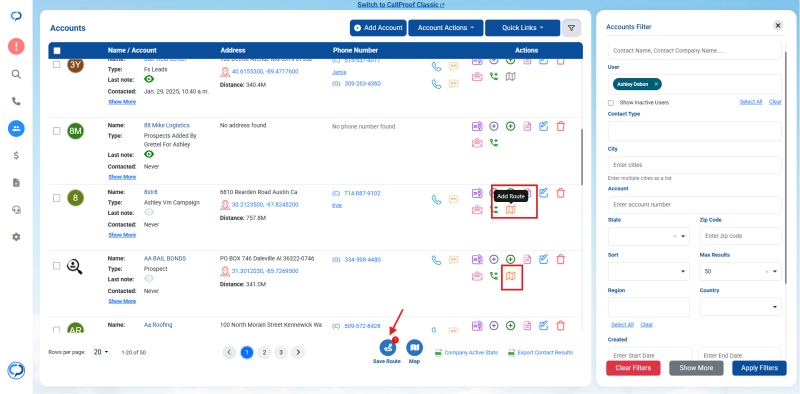Delete the 8str8 account with the trash icon
The height and width of the screenshot is (394, 800).
[x=561, y=193]
